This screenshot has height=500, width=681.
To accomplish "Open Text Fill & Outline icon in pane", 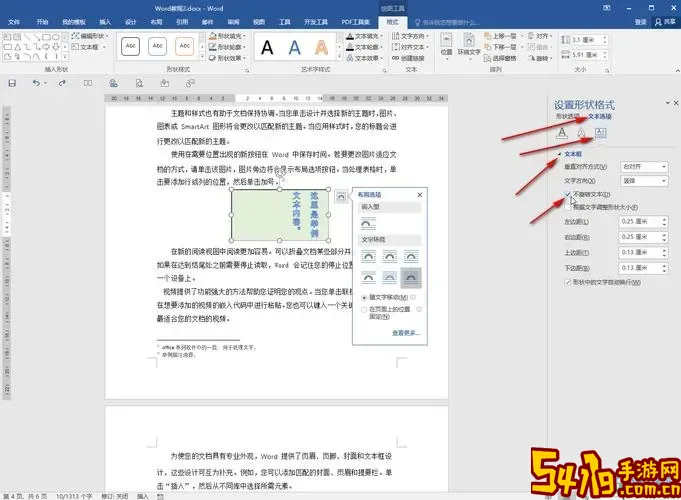I will tap(562, 133).
